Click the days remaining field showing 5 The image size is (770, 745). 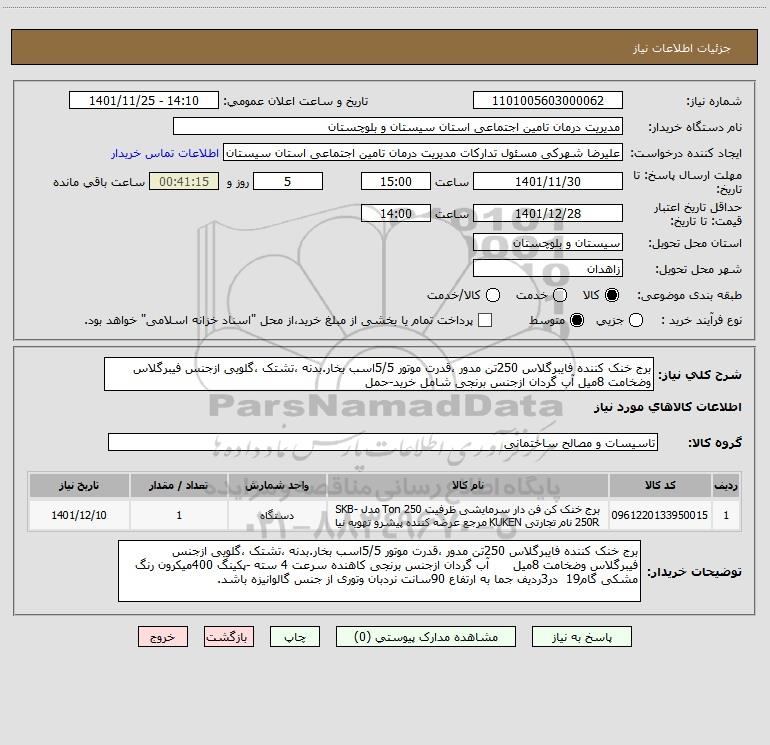tap(288, 182)
